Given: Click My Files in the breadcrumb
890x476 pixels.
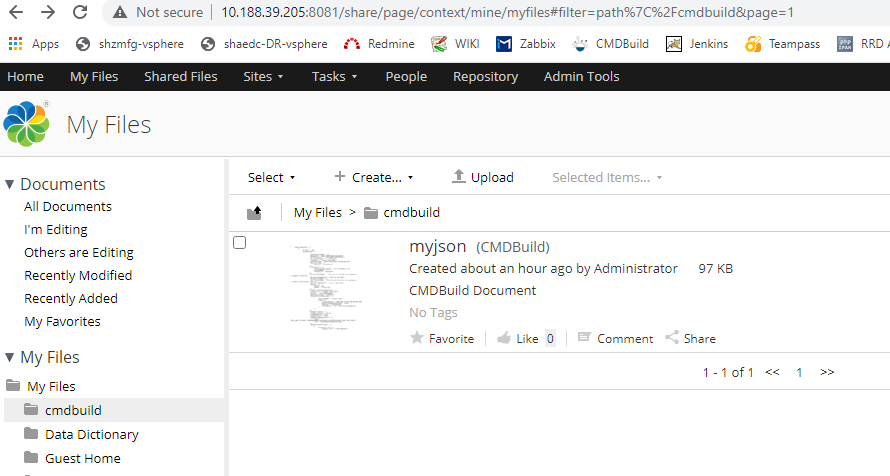Looking at the screenshot, I should click(317, 213).
